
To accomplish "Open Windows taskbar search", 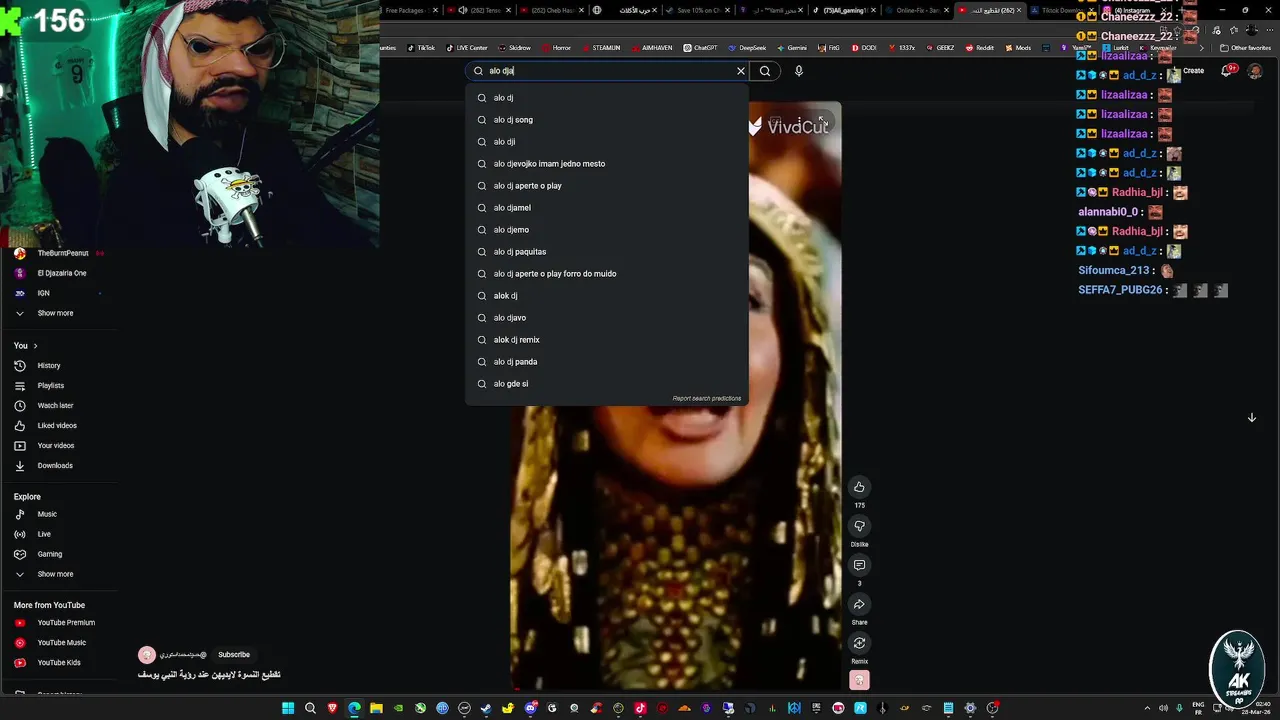I will coord(310,708).
